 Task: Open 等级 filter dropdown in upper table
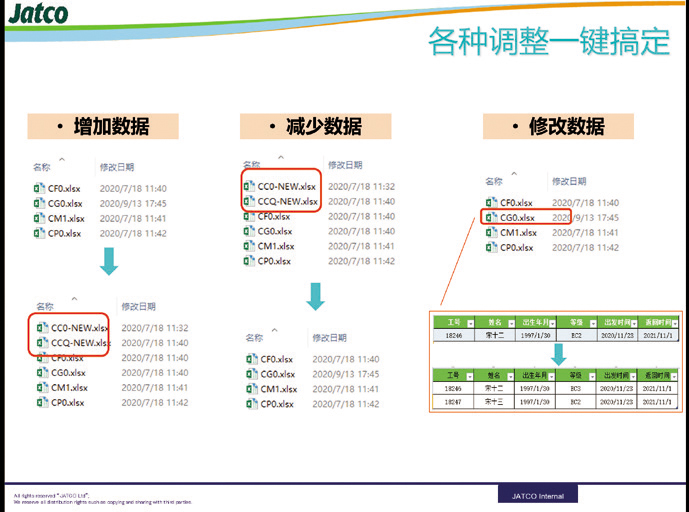tap(592, 323)
